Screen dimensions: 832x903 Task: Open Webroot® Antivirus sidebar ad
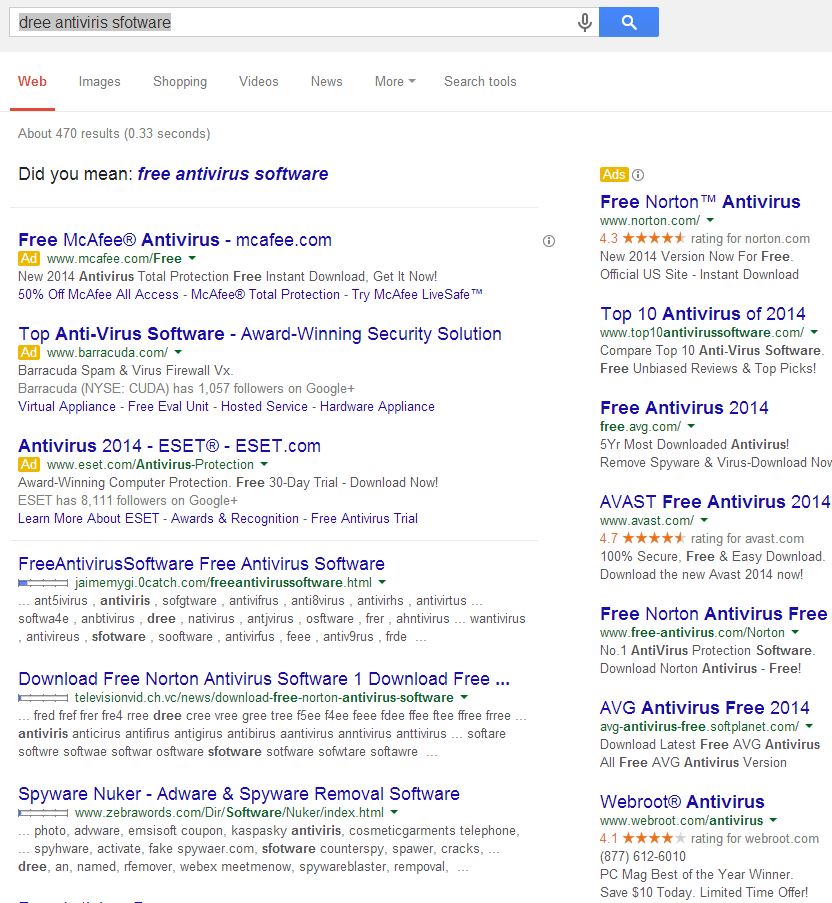coord(682,801)
